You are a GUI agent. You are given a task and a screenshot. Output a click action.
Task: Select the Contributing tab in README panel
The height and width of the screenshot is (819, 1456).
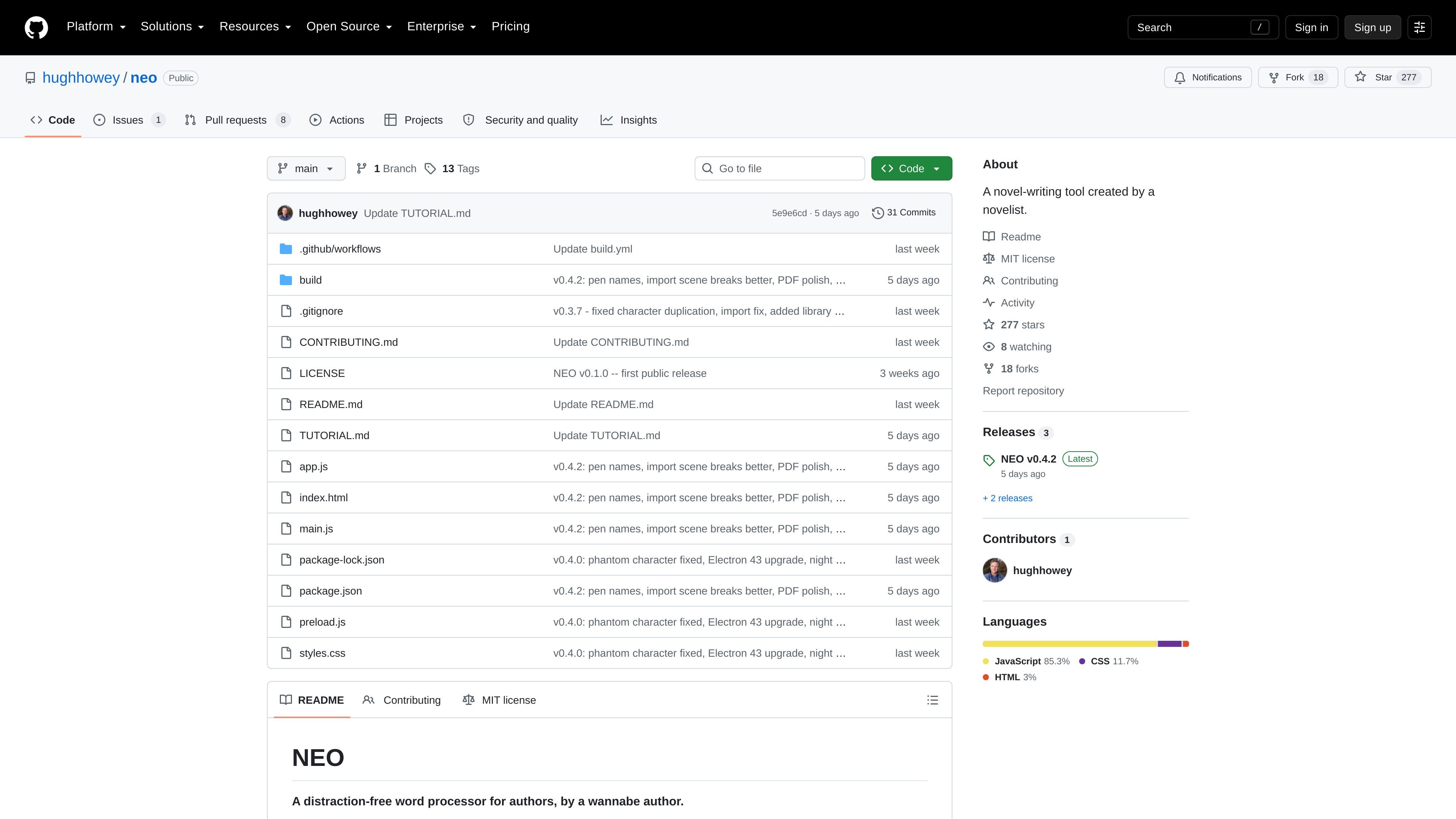tap(402, 700)
